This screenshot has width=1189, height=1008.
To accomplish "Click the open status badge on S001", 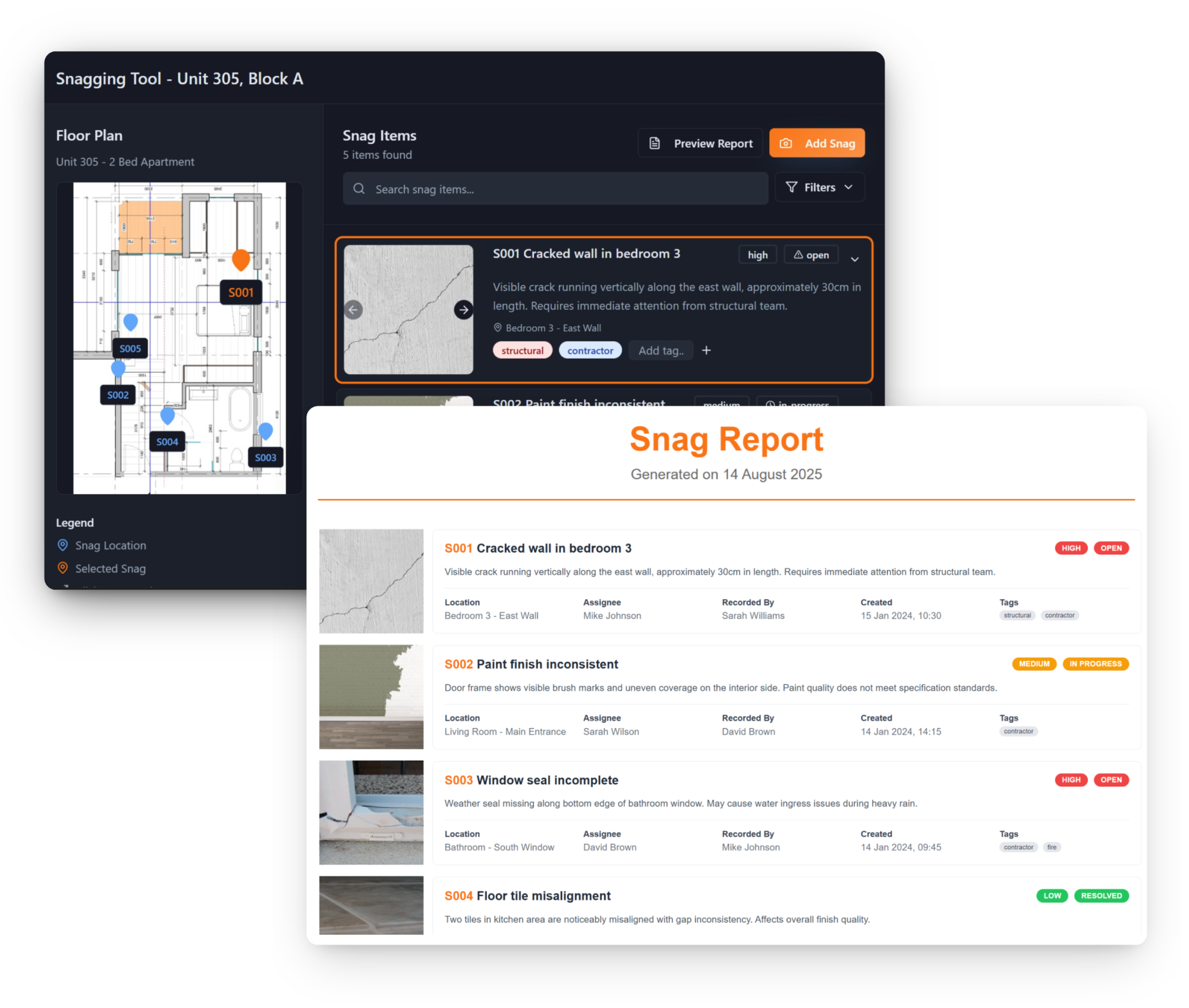I will pos(811,255).
